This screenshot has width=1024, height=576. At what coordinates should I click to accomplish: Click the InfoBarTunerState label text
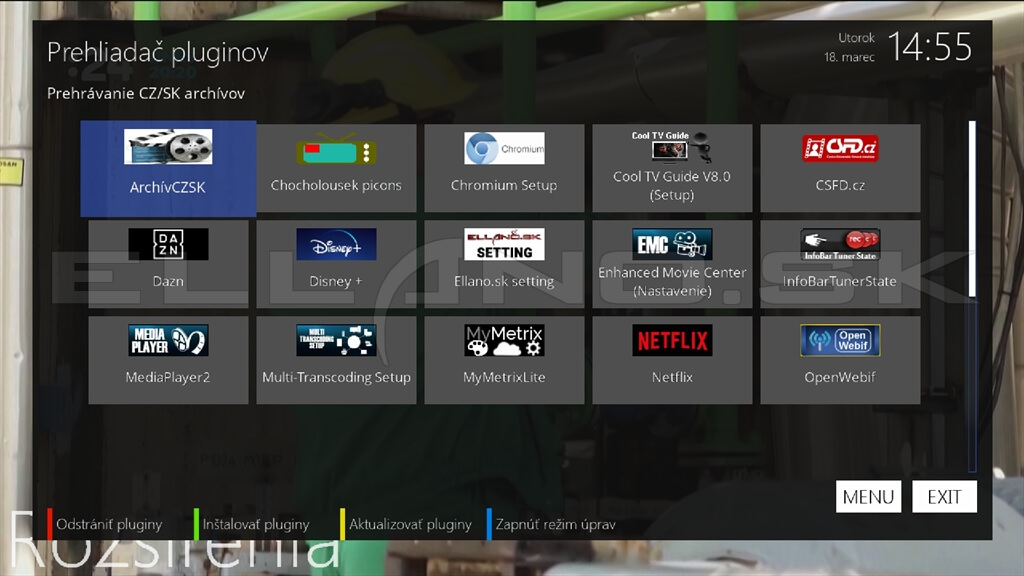click(x=840, y=281)
